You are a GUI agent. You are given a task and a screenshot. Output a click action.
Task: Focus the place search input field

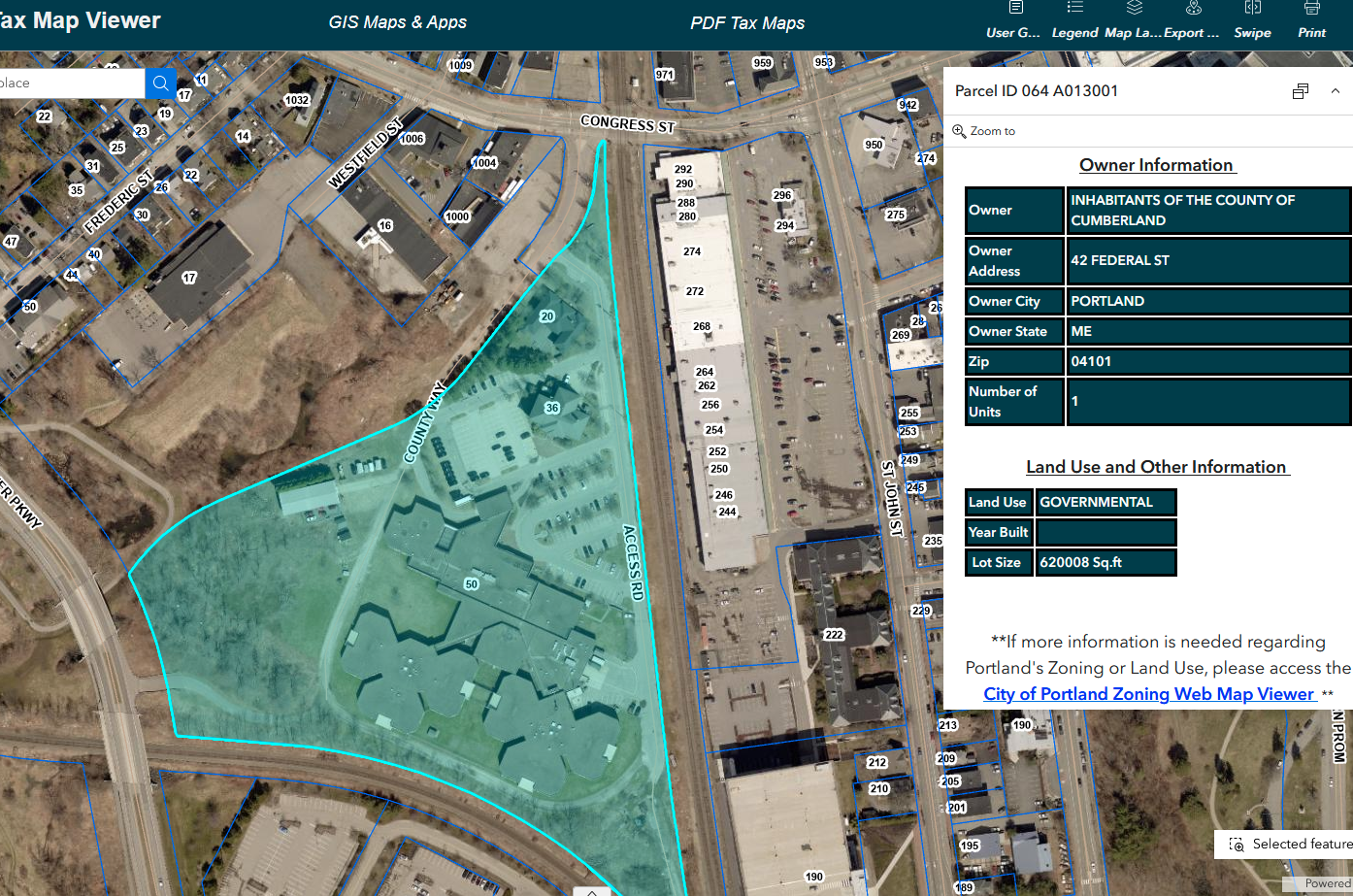click(72, 83)
